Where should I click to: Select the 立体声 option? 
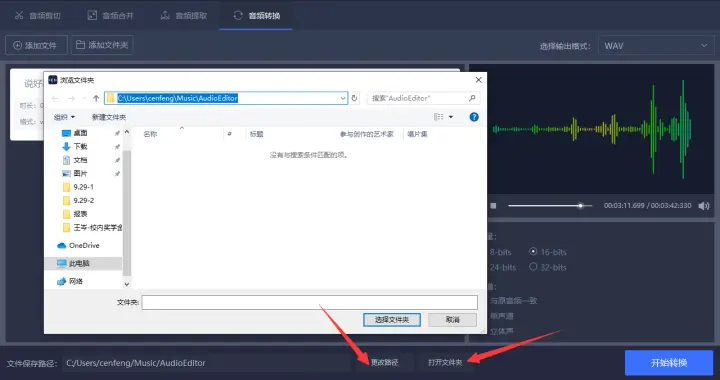501,331
